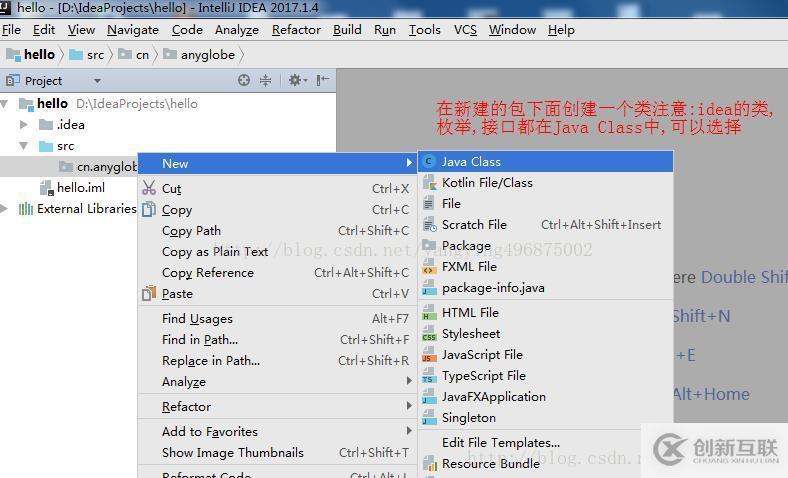Image resolution: width=788 pixels, height=478 pixels.
Task: Click the Paste clipboard icon
Action: tap(149, 293)
